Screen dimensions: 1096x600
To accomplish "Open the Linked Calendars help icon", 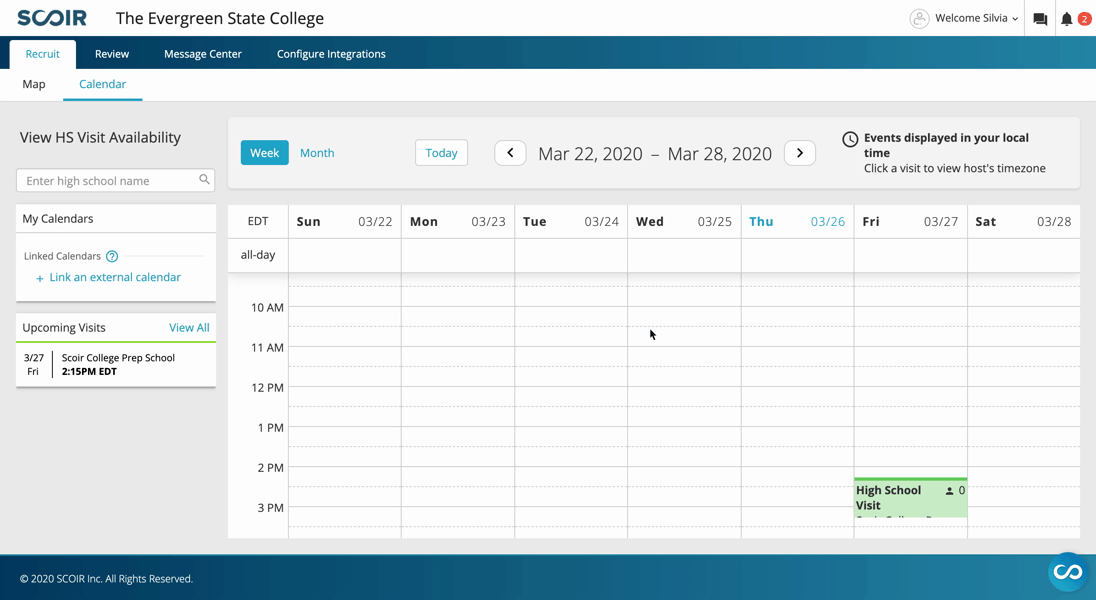I will pos(112,256).
